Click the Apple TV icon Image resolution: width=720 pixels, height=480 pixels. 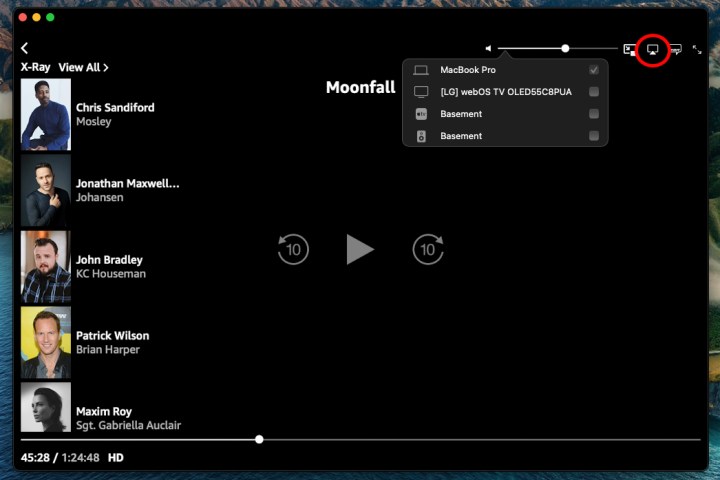pyautogui.click(x=421, y=114)
